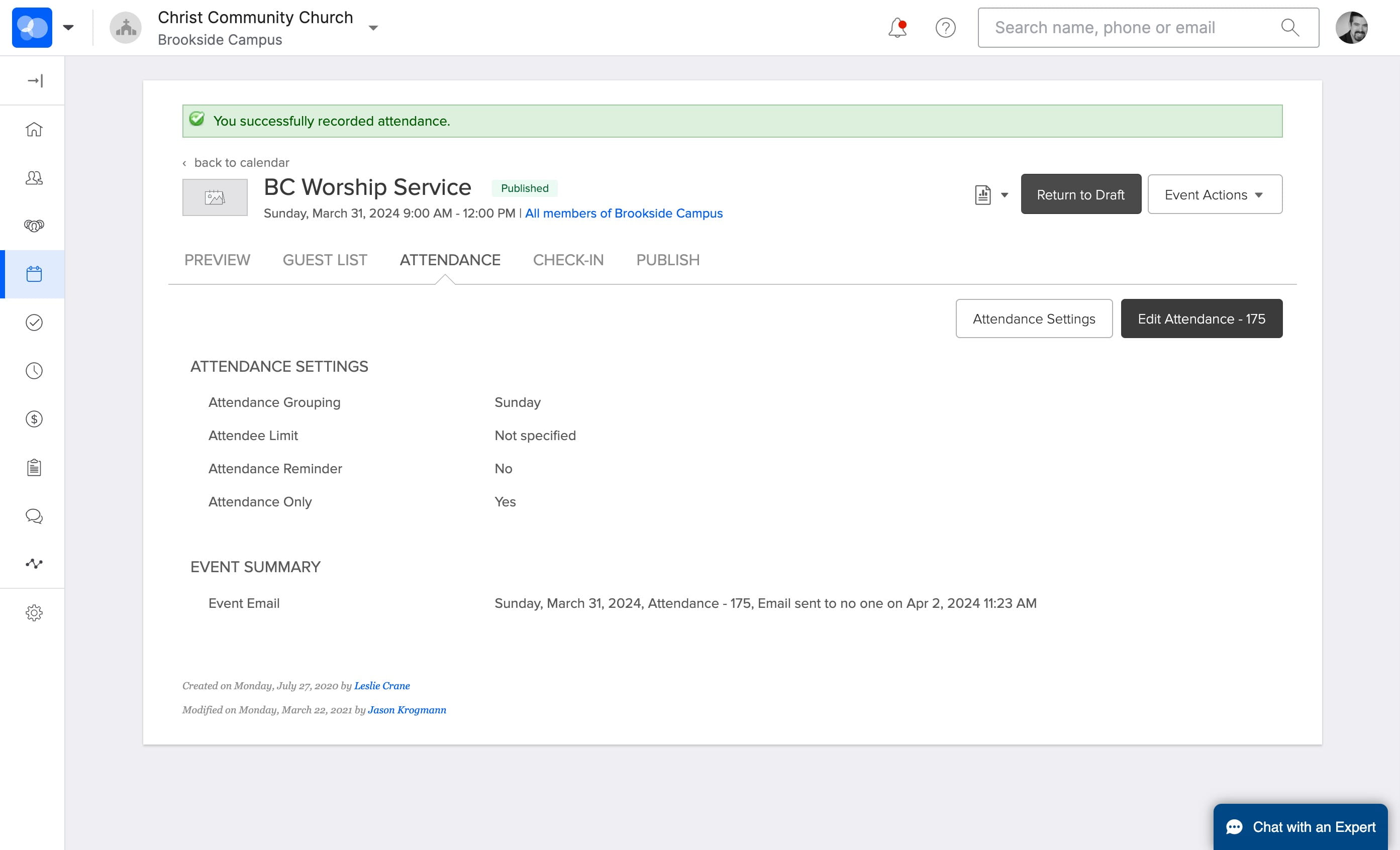Open the Event Actions dropdown

click(x=1215, y=194)
